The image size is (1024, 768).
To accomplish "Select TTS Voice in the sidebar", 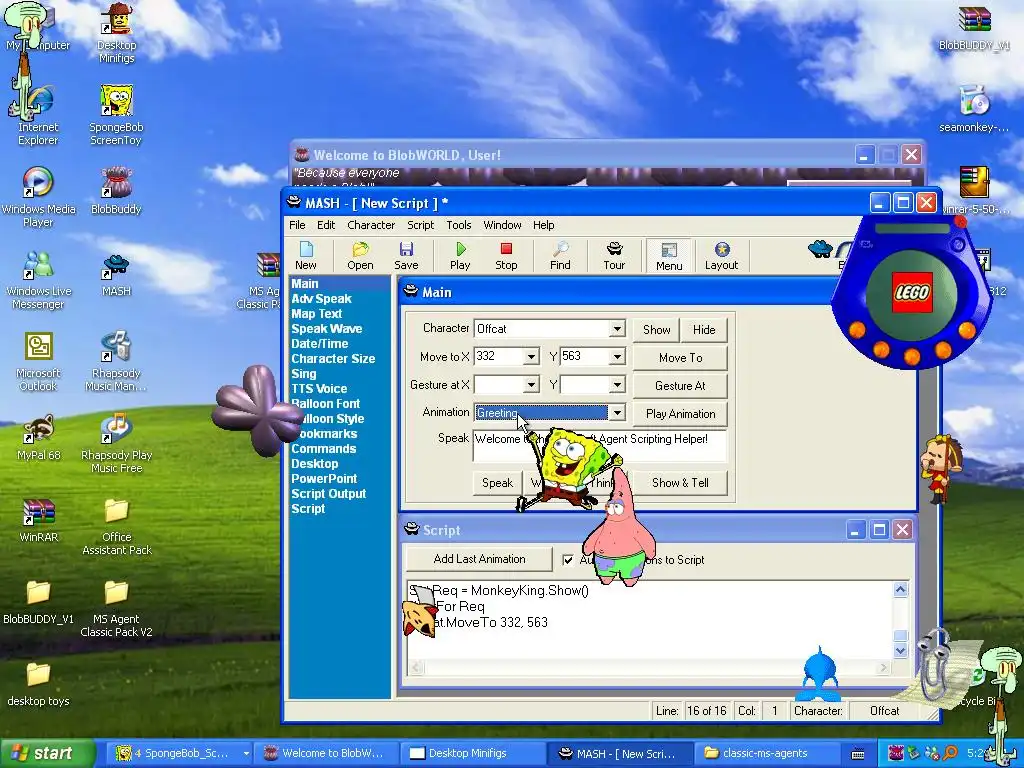I will [319, 389].
